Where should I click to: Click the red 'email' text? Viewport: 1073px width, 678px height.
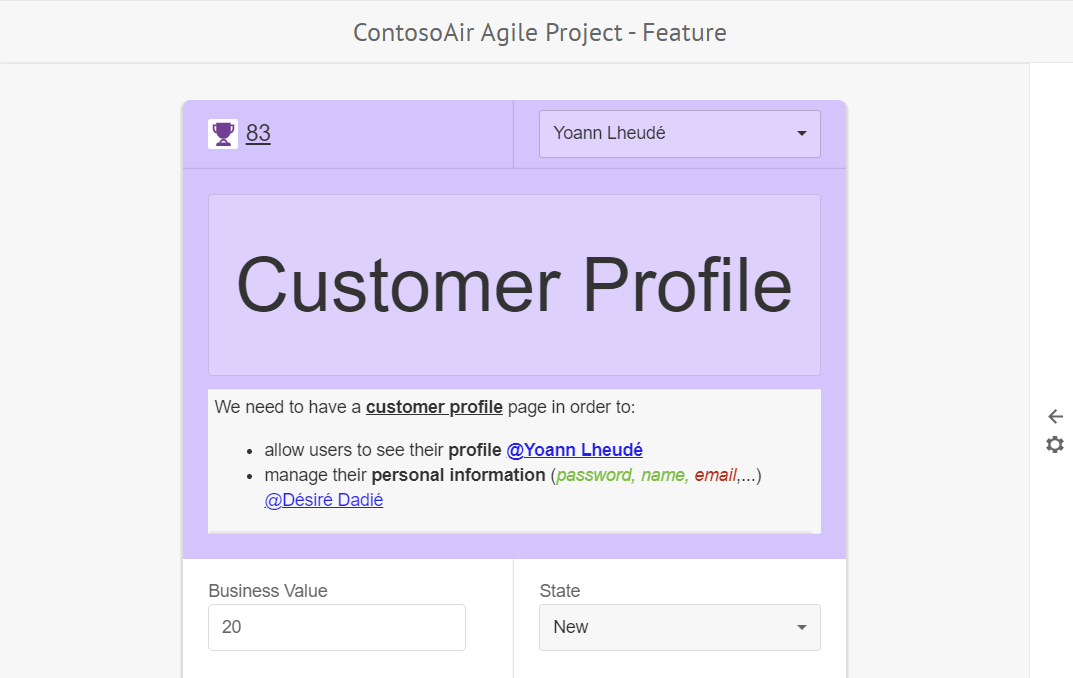715,475
